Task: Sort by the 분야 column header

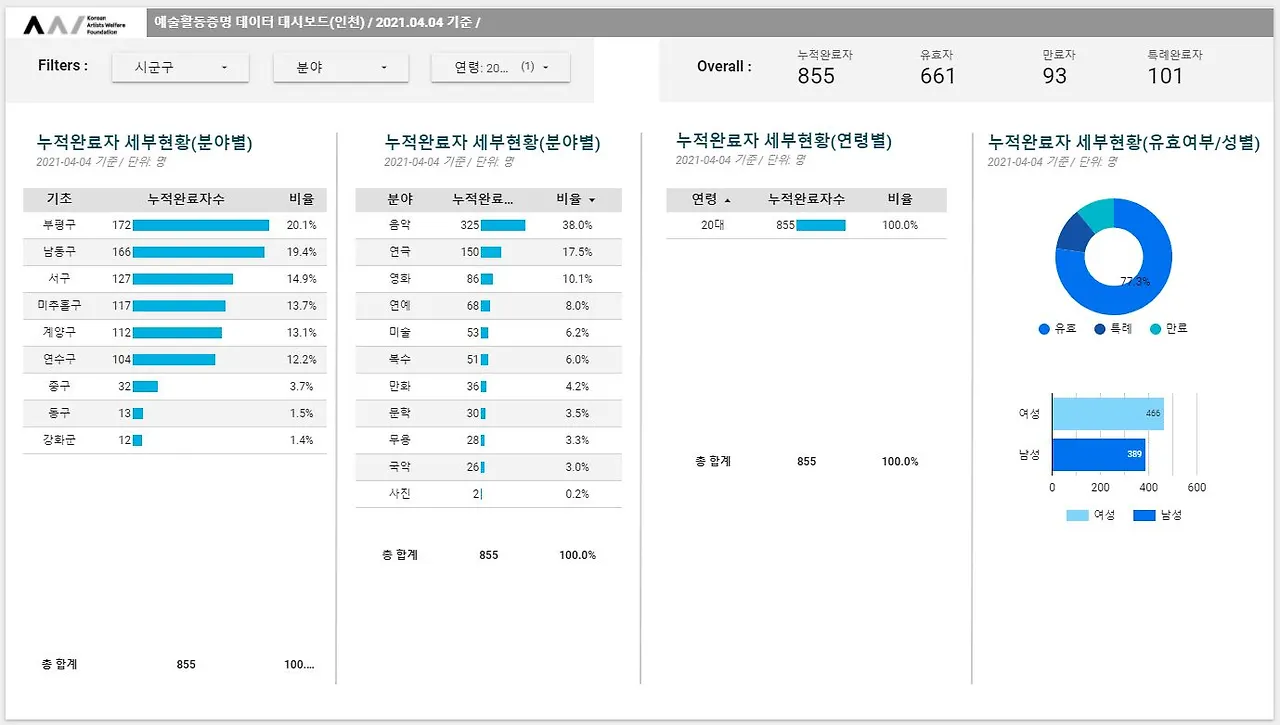Action: pos(400,199)
